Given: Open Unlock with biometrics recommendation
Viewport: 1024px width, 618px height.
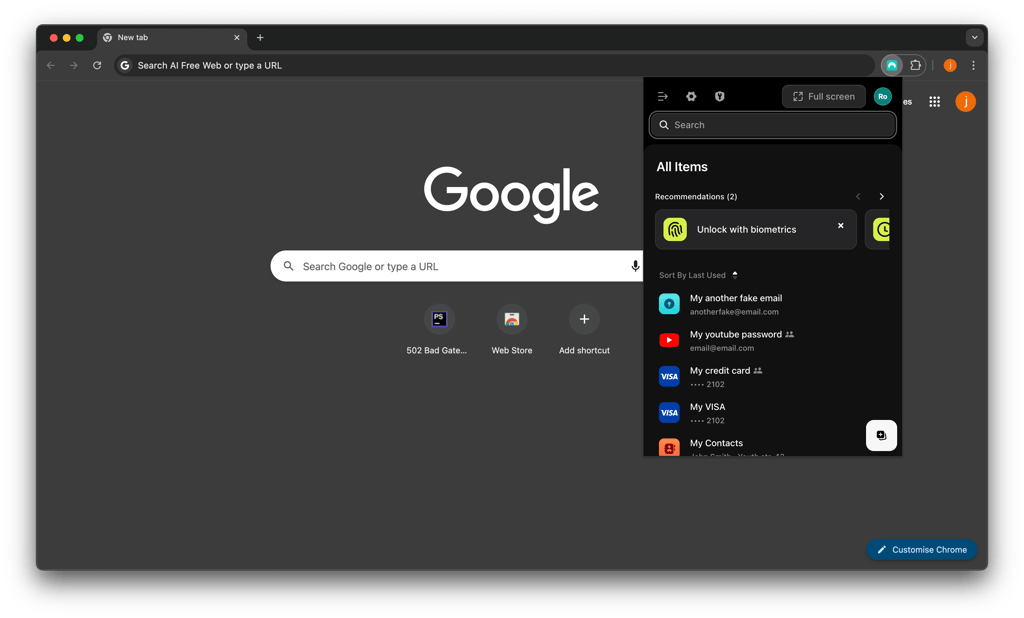Looking at the screenshot, I should 756,229.
